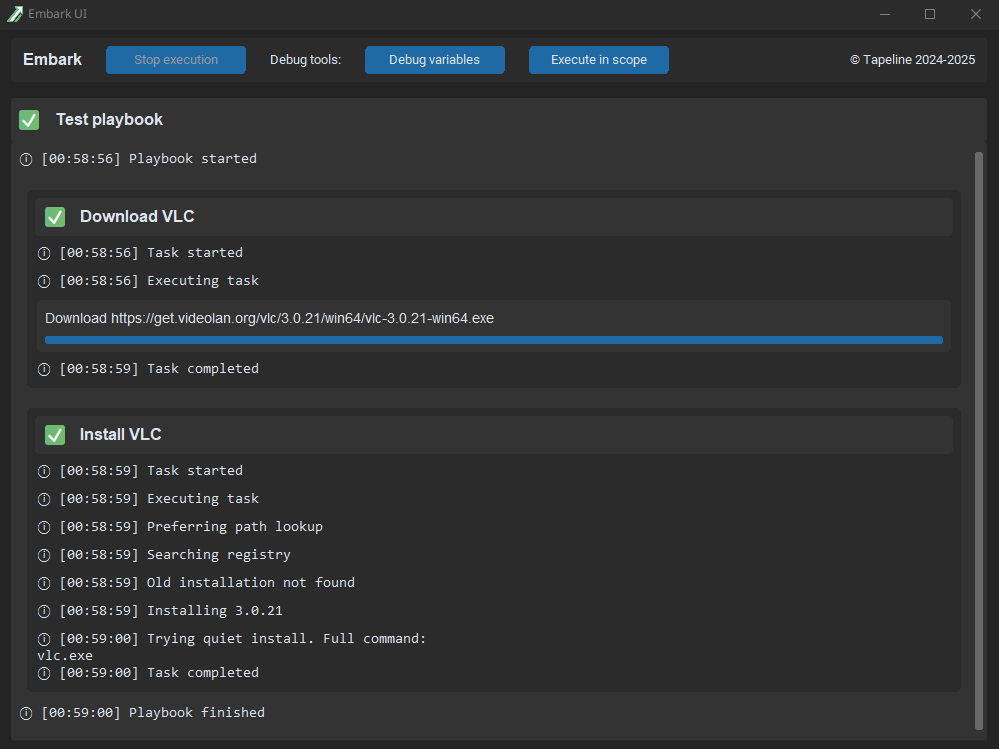Open the Debug variables tool
This screenshot has height=749, width=999.
coord(434,60)
